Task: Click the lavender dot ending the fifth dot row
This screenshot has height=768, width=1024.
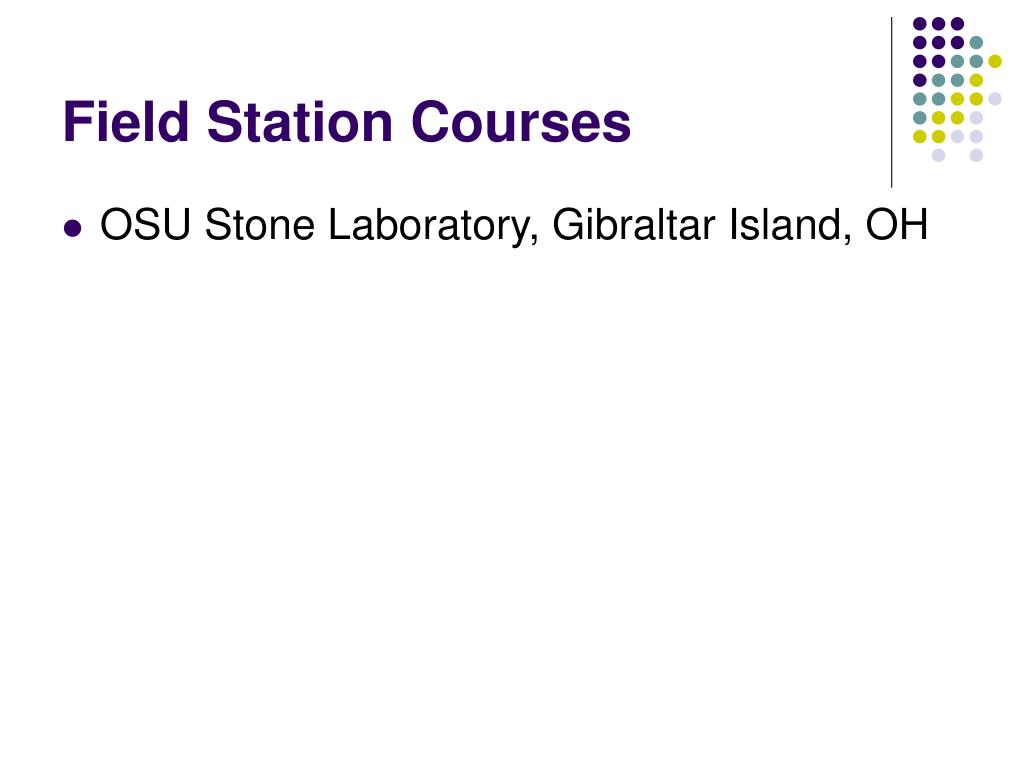Action: [995, 99]
